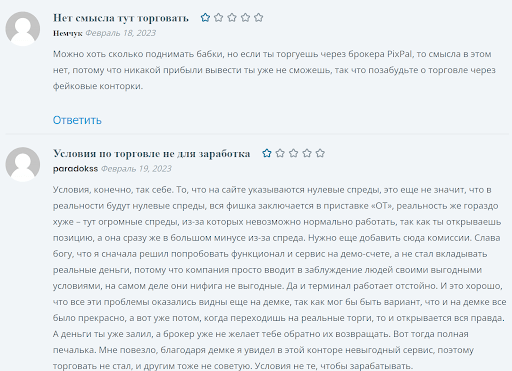The height and width of the screenshot is (371, 512).
Task: Click the second star in the paradokss review rating
Action: 280,153
